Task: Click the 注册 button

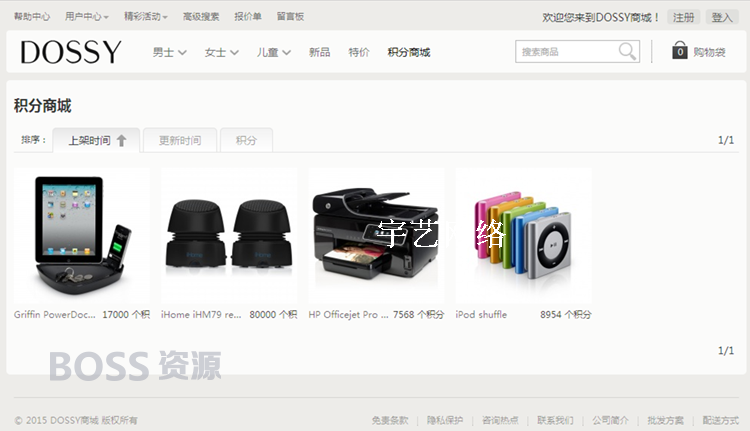Action: point(684,18)
